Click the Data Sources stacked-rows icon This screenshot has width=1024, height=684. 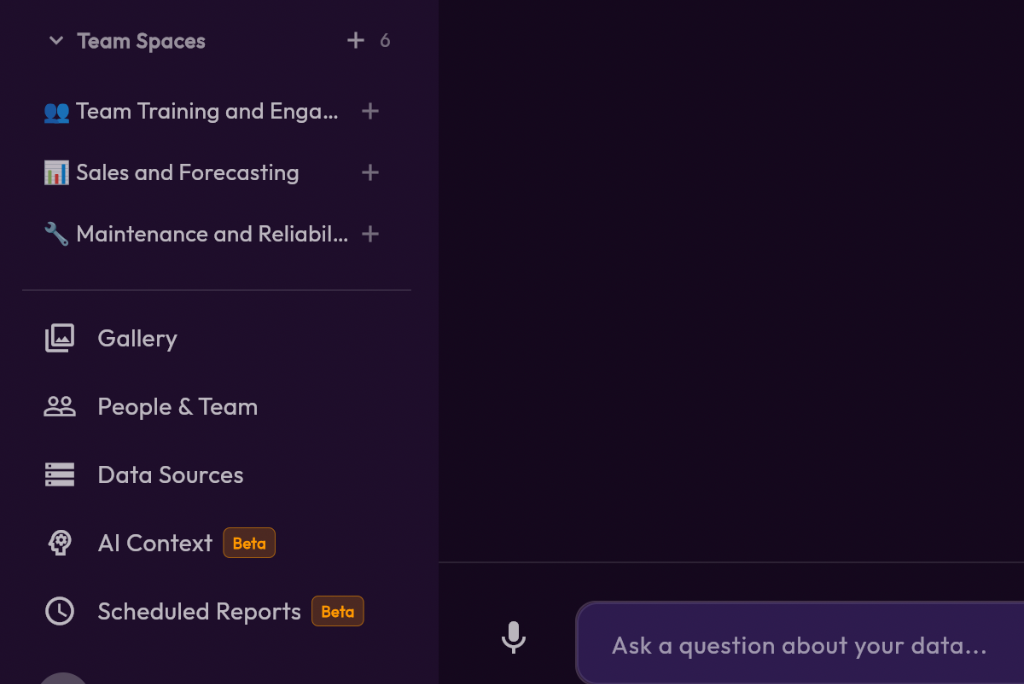tap(60, 475)
